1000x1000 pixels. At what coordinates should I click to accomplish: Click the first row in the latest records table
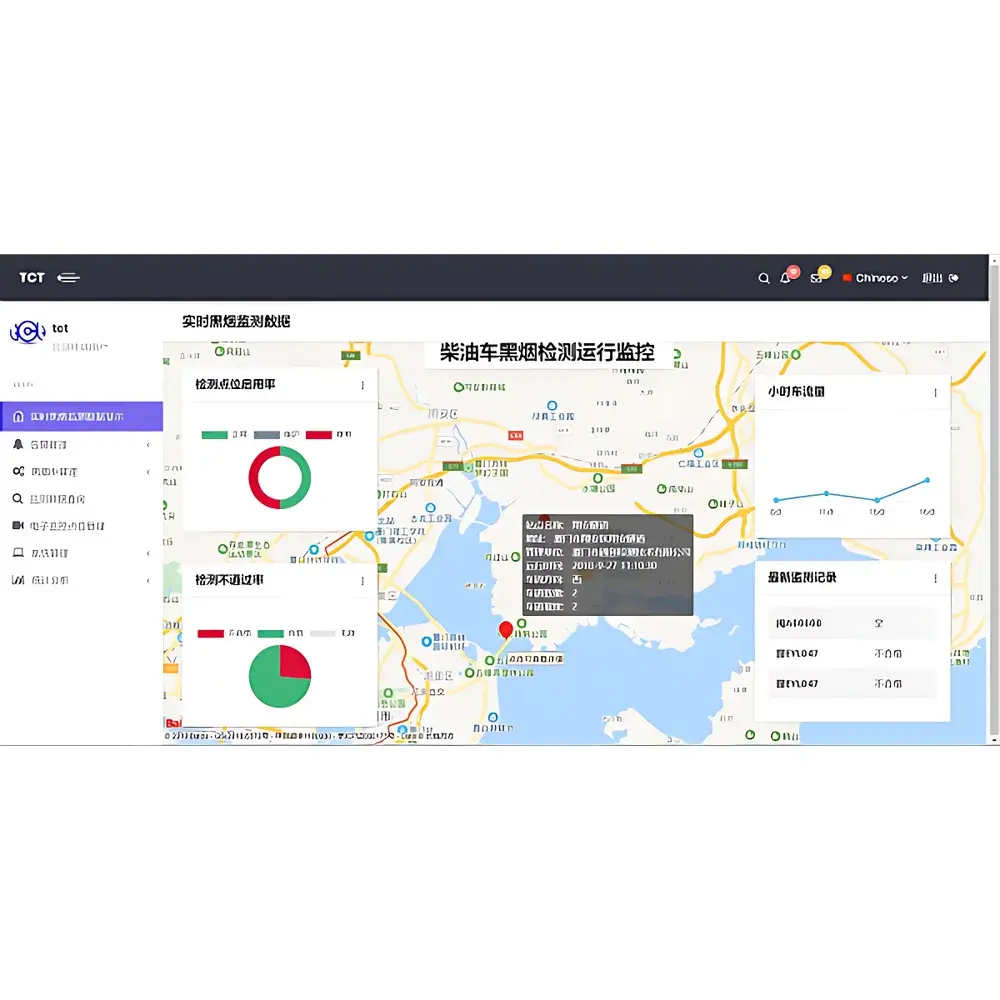click(853, 623)
